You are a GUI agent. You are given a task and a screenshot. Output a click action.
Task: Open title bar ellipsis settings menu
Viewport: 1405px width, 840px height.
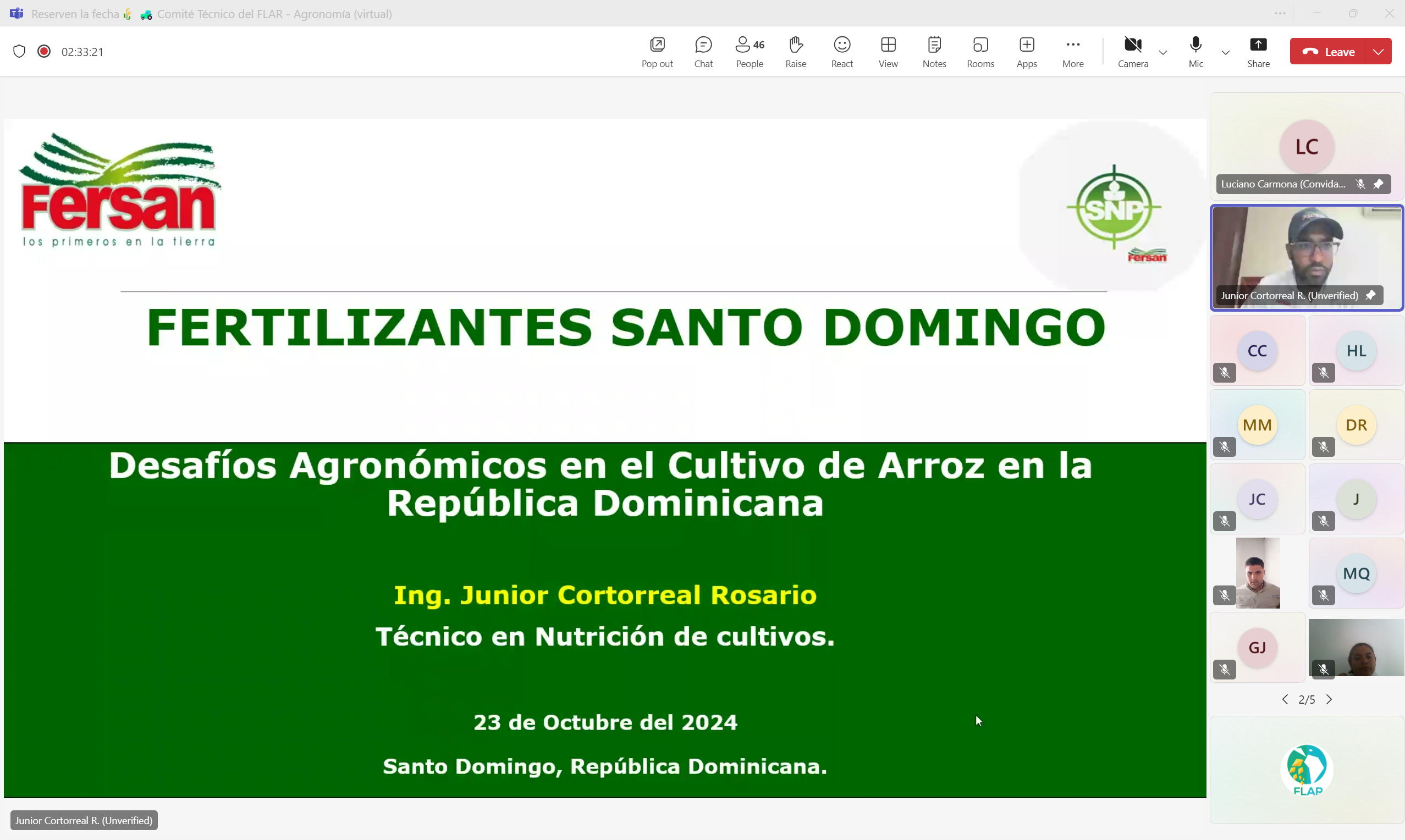1280,13
